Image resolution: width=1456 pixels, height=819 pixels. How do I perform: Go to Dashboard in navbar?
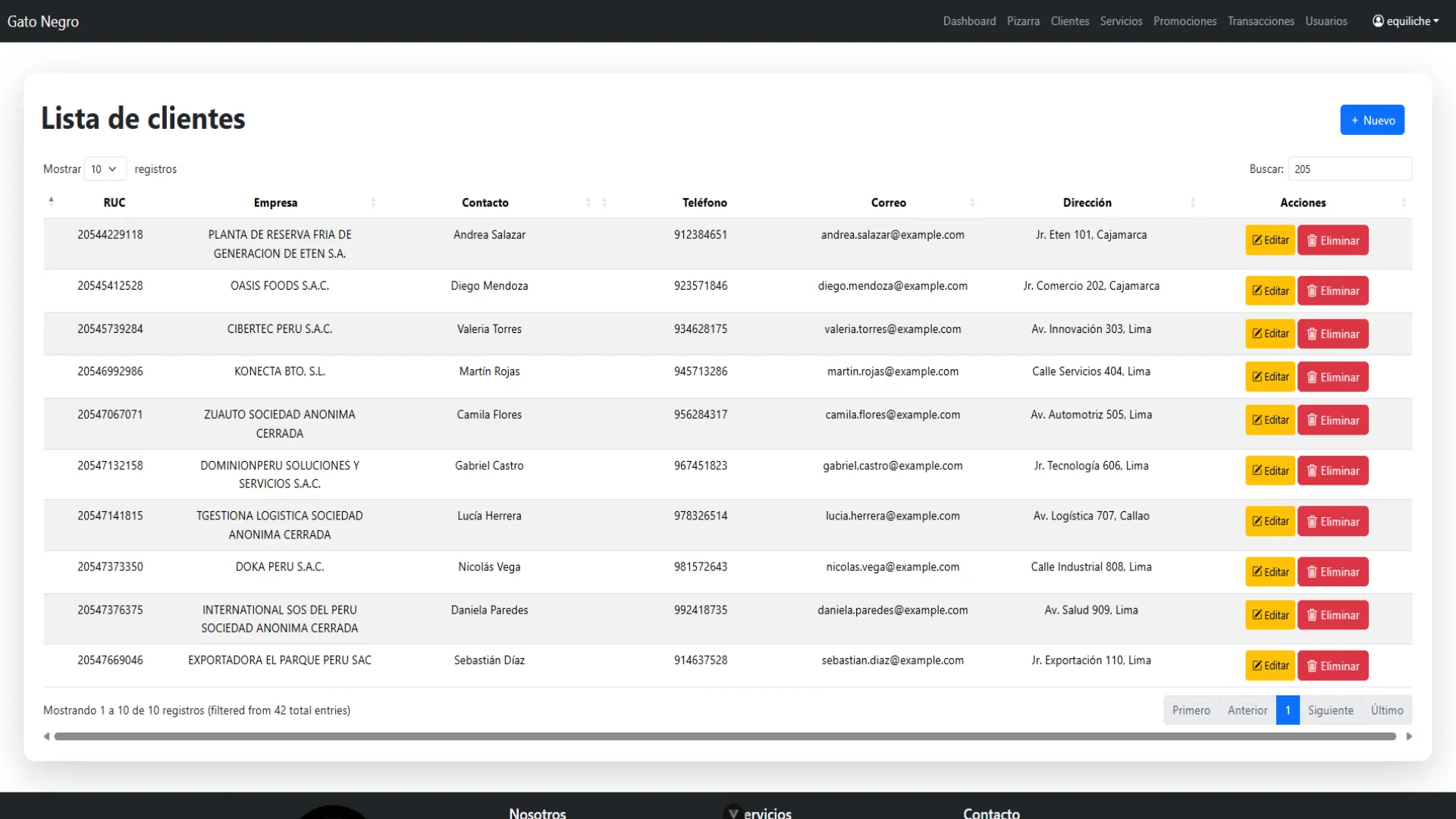(969, 21)
